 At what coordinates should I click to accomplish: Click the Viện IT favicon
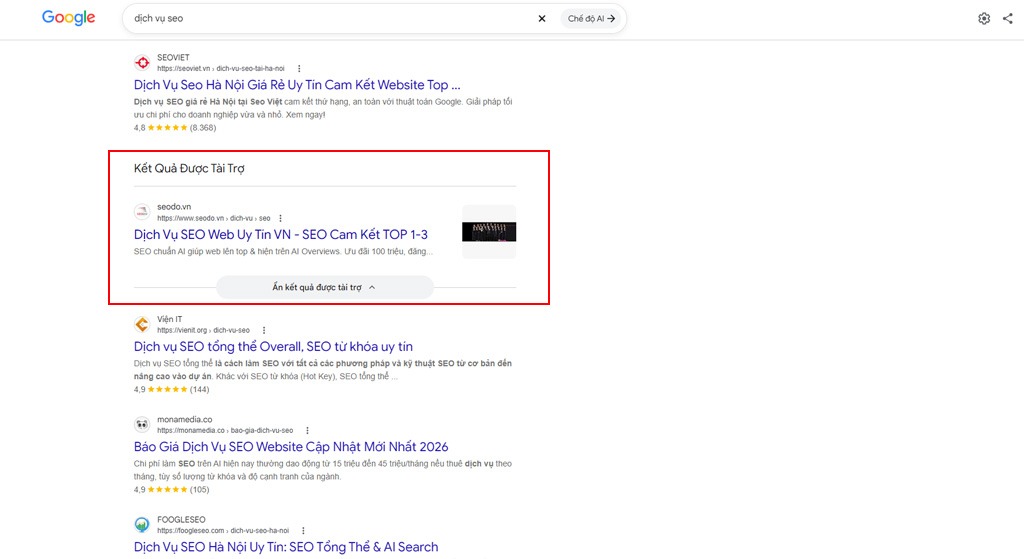tap(142, 325)
